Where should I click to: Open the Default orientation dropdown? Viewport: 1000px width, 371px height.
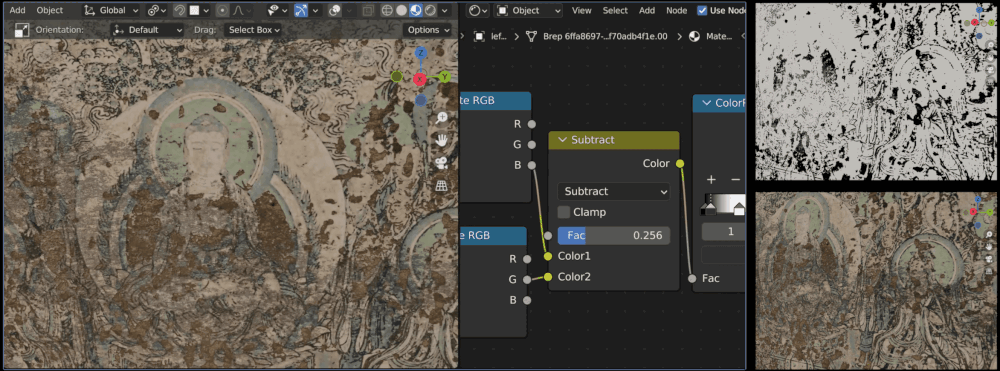coord(147,30)
